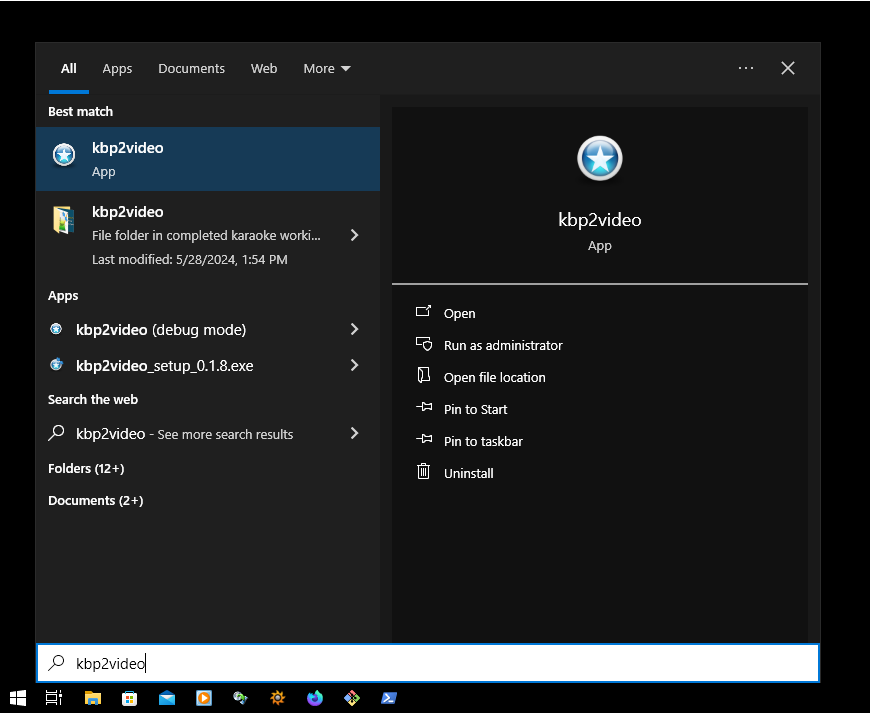Open the orange sun gear taskbar icon
Screen dimensions: 870x713
click(277, 698)
